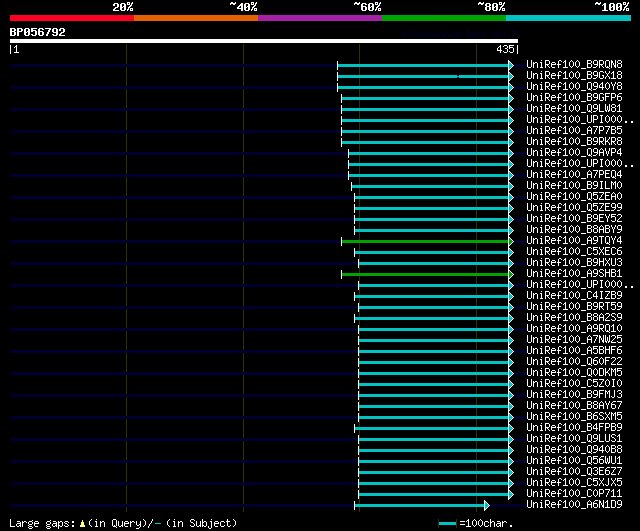Click the 435 end position label
Image resolution: width=640 pixels, height=531 pixels.
click(505, 49)
